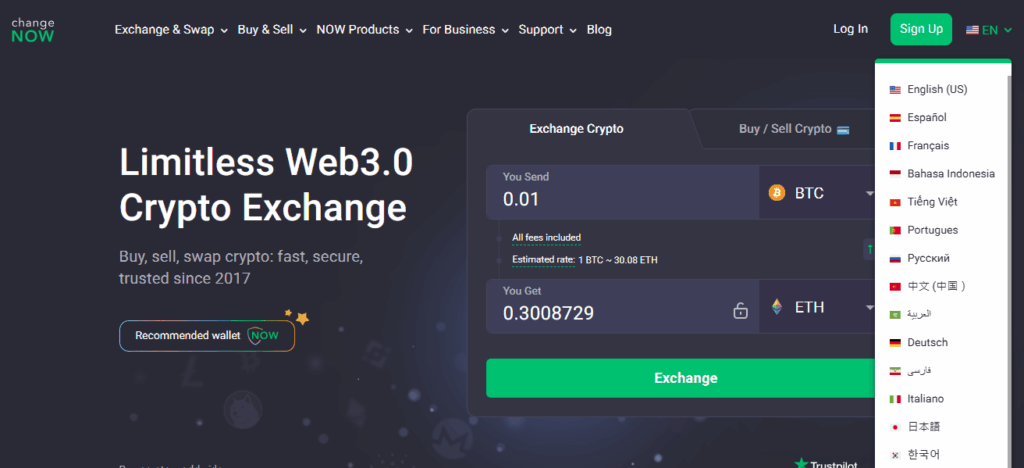Click the Portuguese flag icon

click(x=895, y=230)
